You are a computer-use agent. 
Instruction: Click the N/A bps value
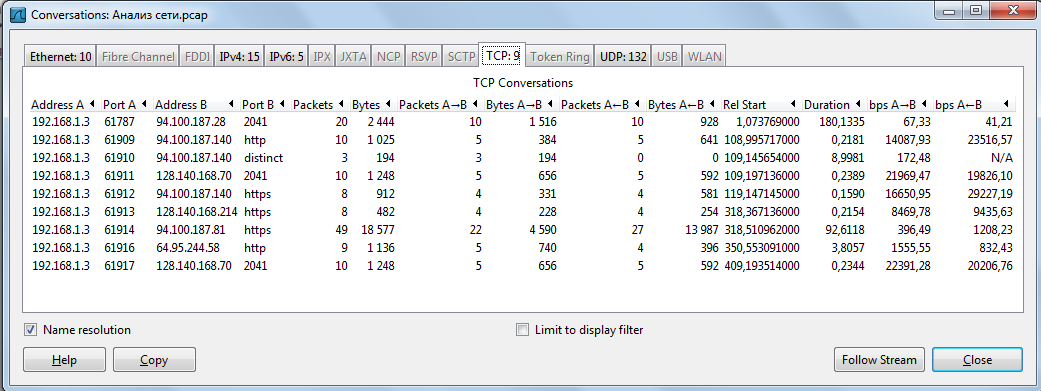(x=1001, y=158)
